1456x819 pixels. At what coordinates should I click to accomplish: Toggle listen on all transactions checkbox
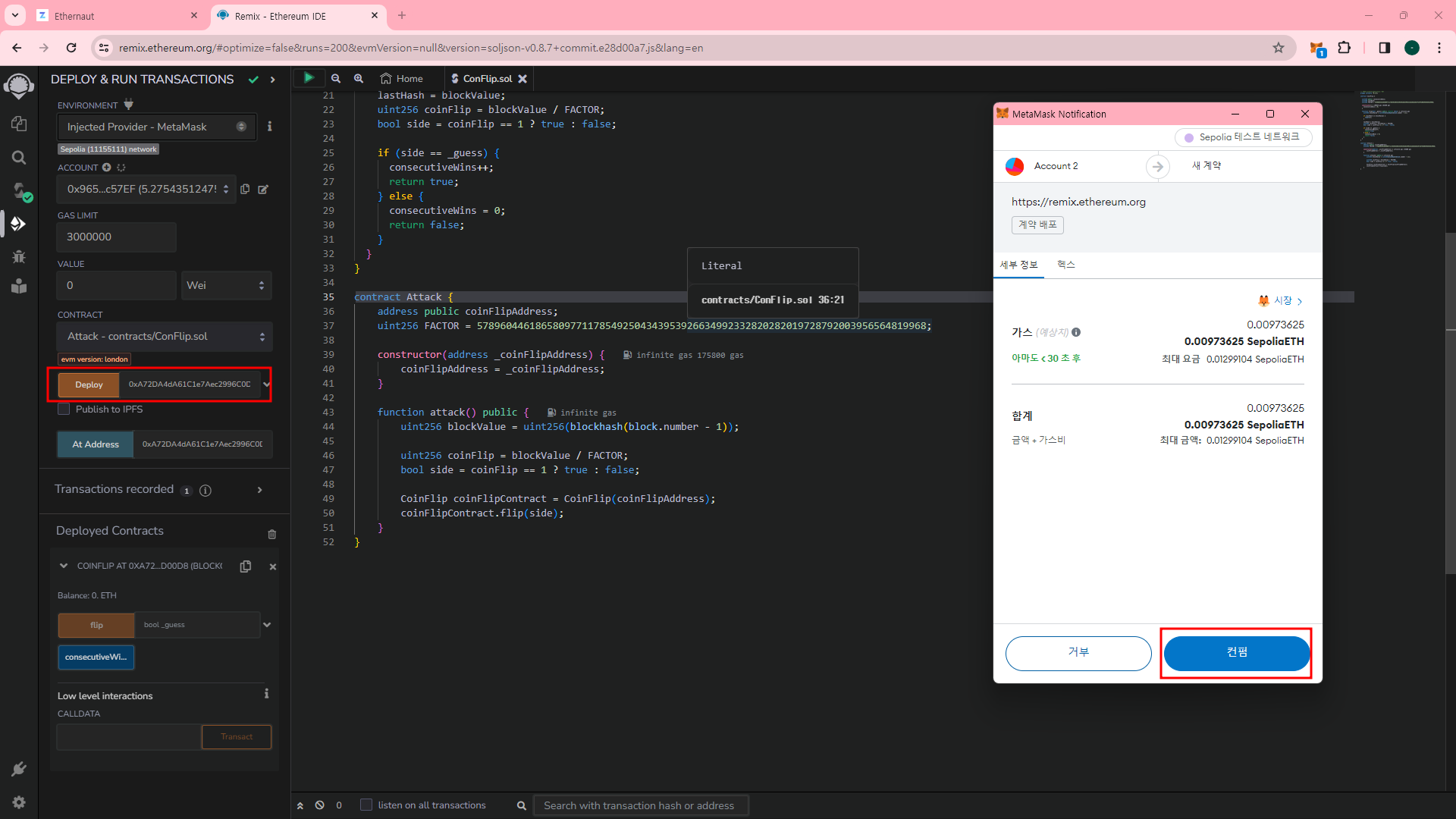click(x=366, y=805)
